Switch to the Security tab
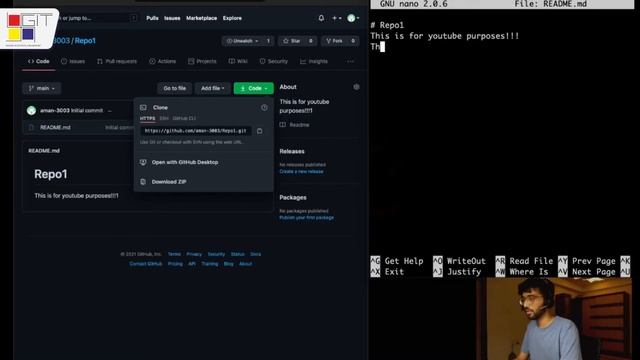Image resolution: width=640 pixels, height=360 pixels. (273, 61)
